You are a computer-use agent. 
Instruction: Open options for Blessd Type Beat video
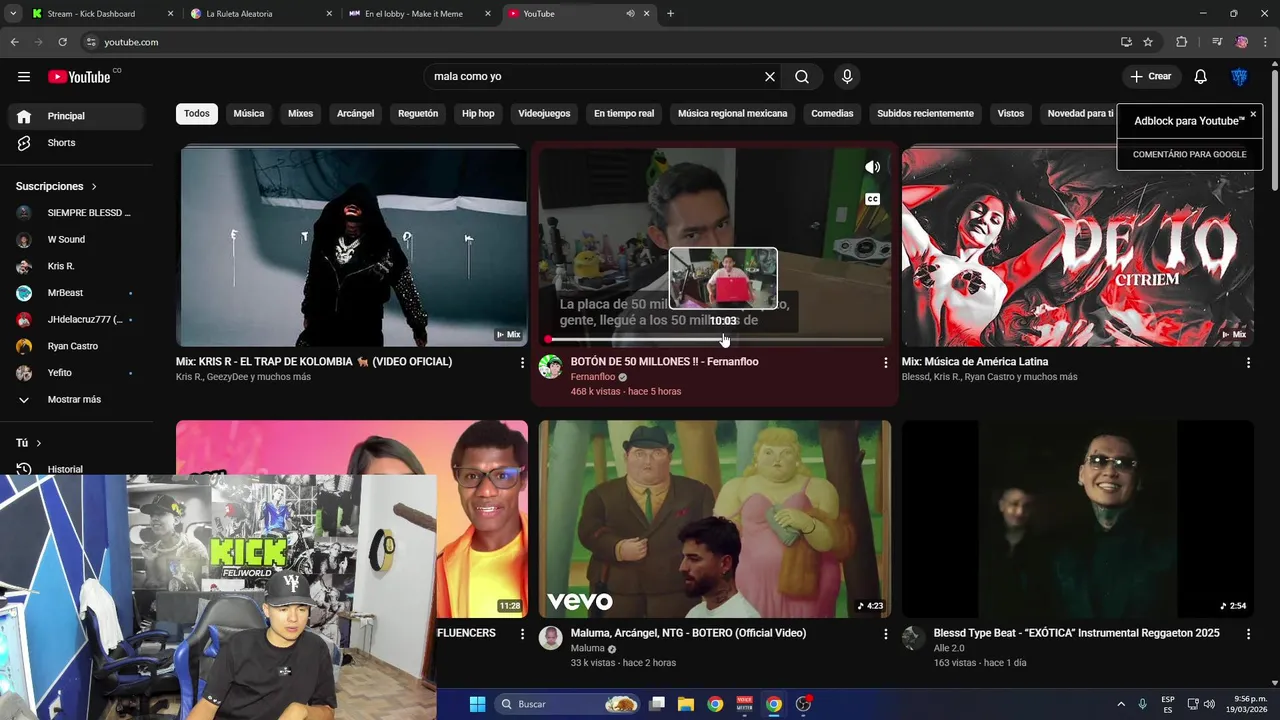pyautogui.click(x=1248, y=634)
